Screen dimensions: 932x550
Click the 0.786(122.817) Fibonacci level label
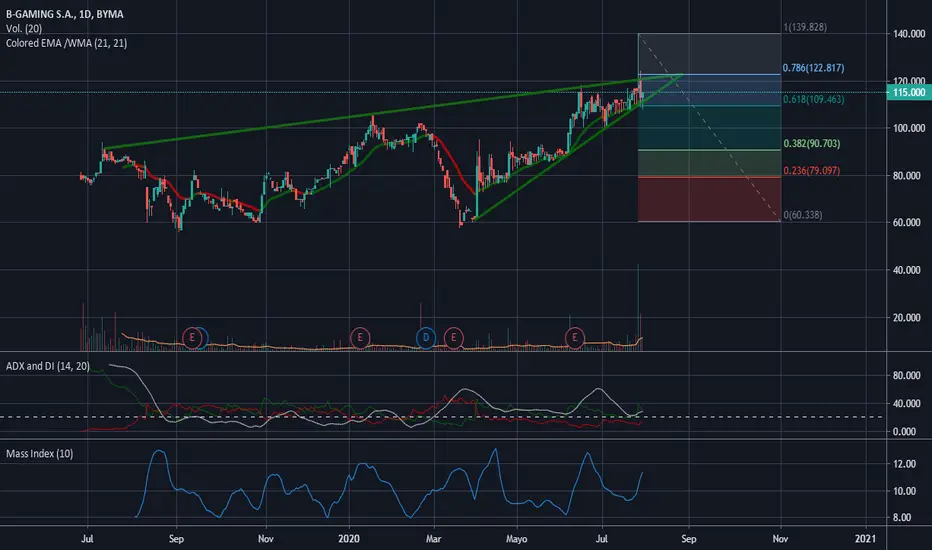tap(813, 68)
